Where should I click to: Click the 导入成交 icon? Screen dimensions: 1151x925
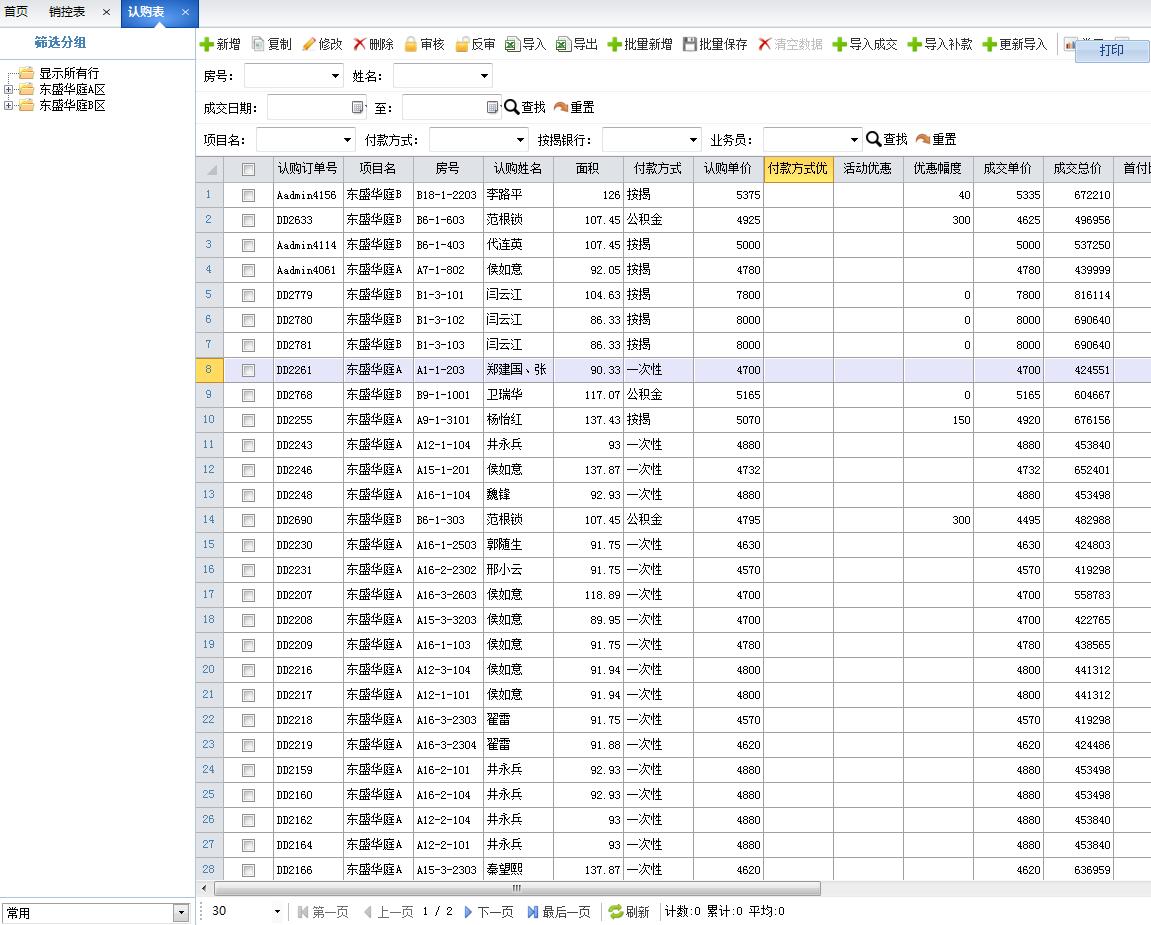point(840,45)
